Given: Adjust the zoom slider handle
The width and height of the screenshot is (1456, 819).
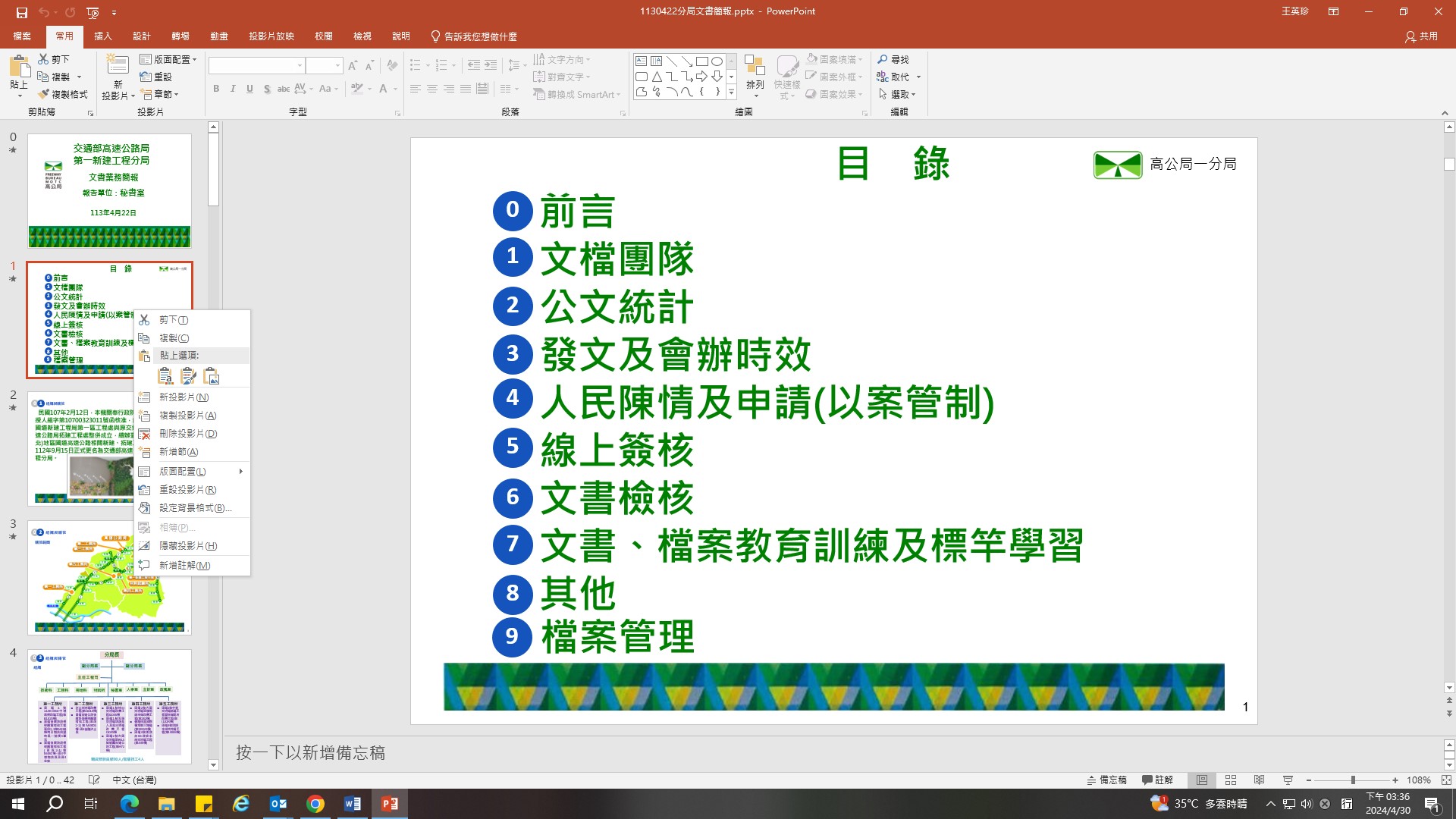Looking at the screenshot, I should 1353,780.
